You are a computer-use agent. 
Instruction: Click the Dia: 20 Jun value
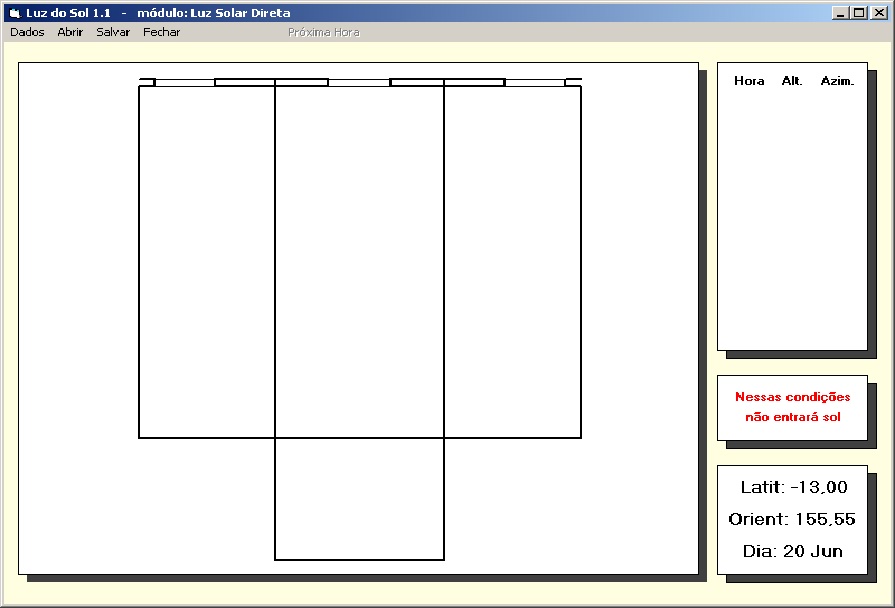792,551
